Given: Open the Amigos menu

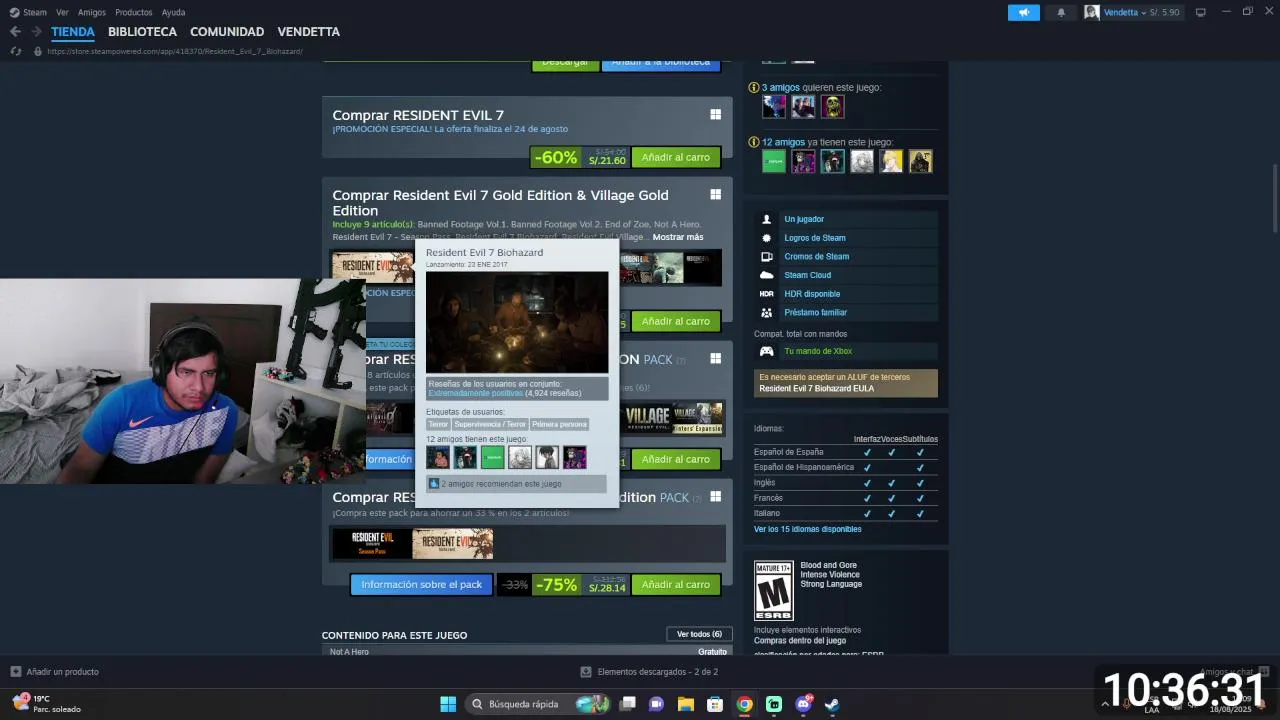Looking at the screenshot, I should [x=91, y=12].
